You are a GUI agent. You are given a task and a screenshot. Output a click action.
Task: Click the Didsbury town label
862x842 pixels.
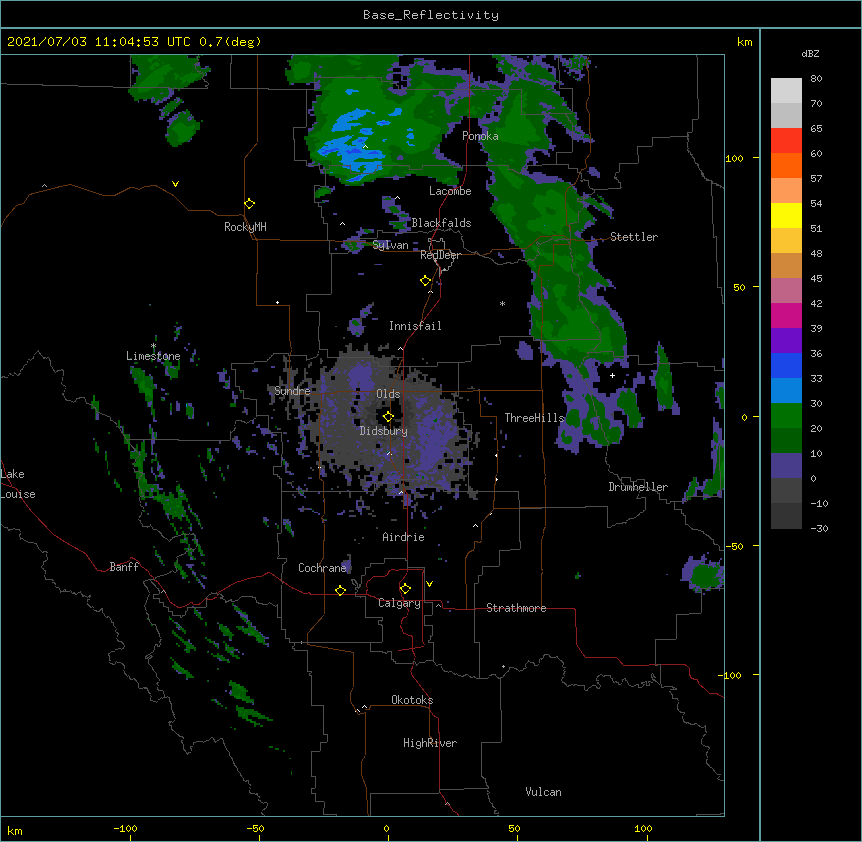384,431
